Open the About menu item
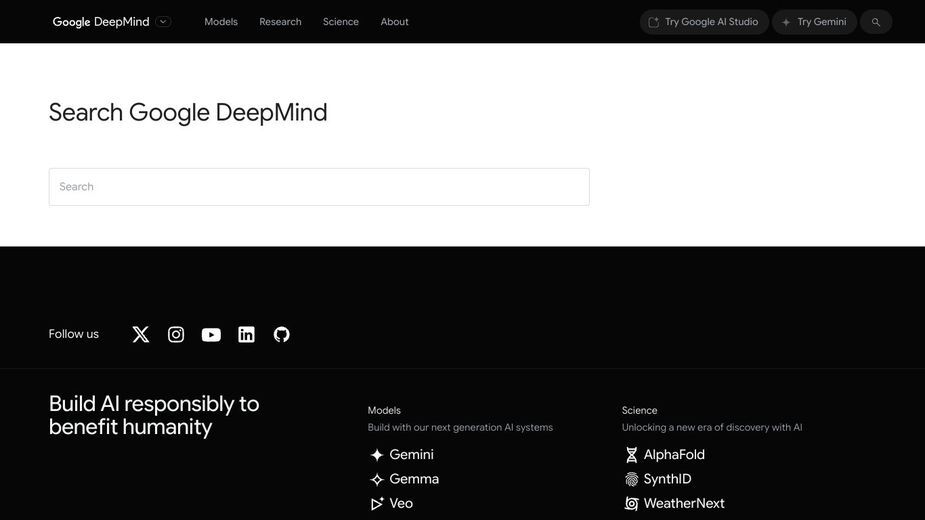This screenshot has height=520, width=925. point(394,22)
